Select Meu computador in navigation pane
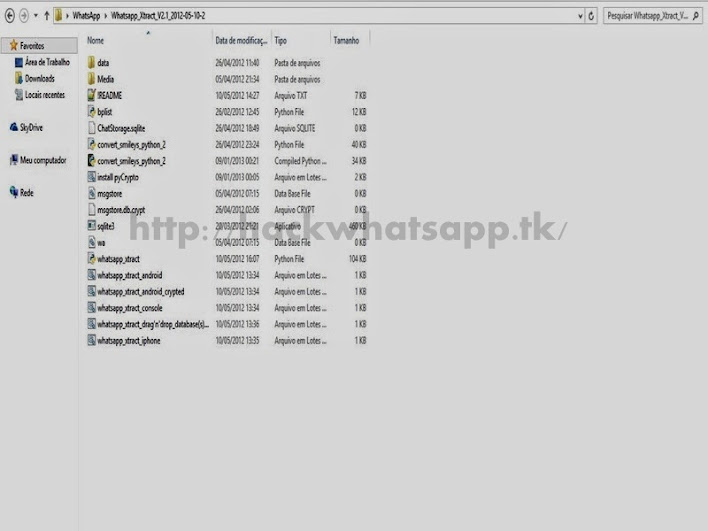 click(38, 160)
